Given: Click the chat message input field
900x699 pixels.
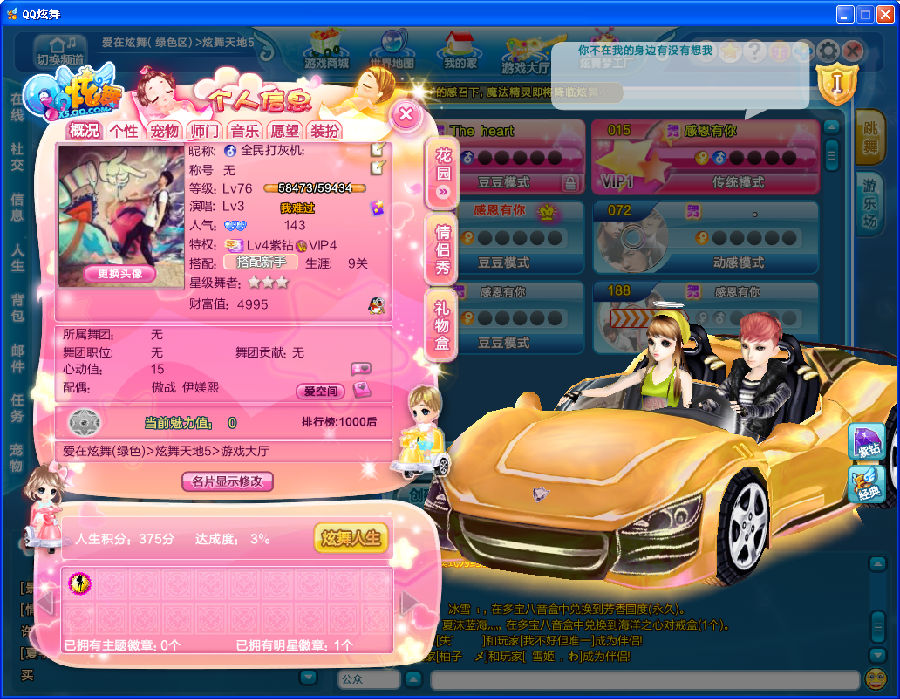Looking at the screenshot, I should click(x=645, y=679).
